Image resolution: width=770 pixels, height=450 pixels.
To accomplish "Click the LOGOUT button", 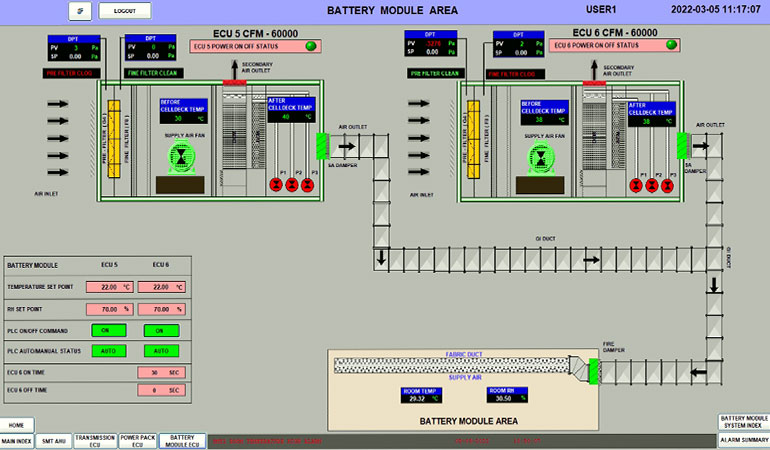I will (125, 11).
